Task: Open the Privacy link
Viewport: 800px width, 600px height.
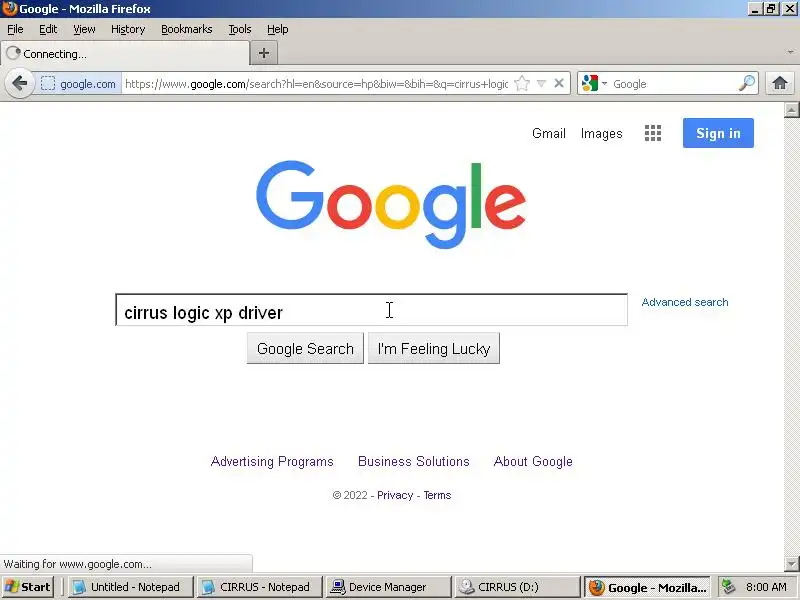Action: tap(395, 495)
